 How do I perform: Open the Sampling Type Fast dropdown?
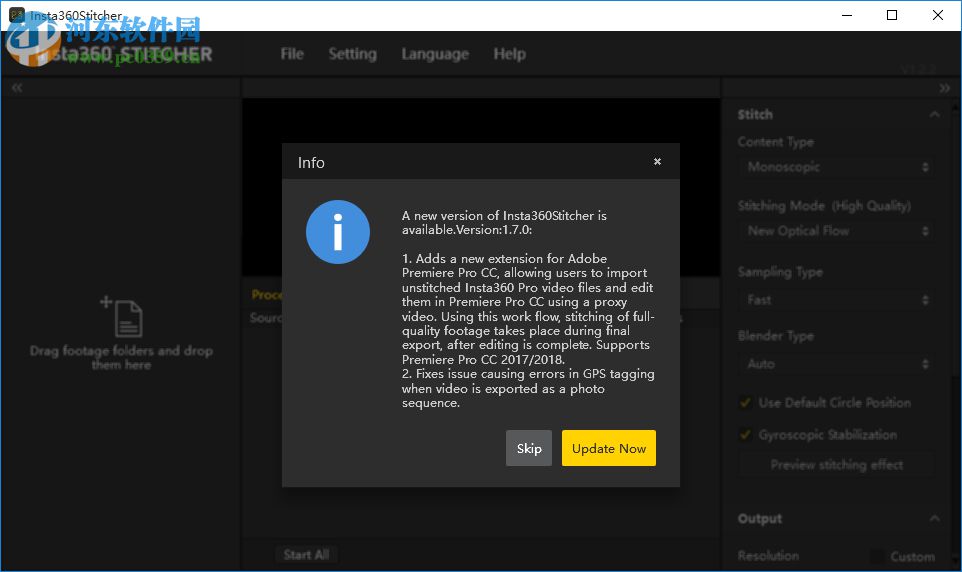836,300
